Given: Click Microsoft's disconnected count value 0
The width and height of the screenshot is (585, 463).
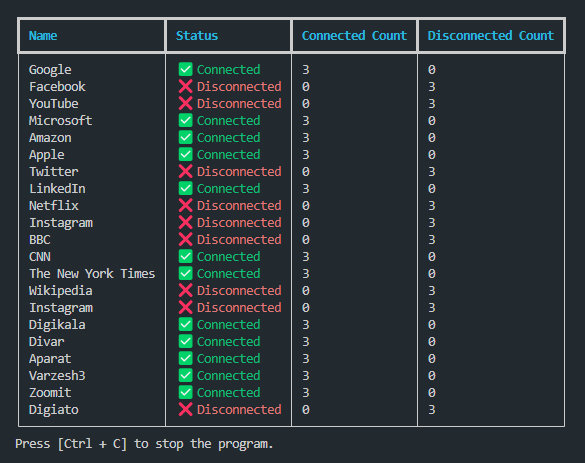Looking at the screenshot, I should pyautogui.click(x=432, y=121).
